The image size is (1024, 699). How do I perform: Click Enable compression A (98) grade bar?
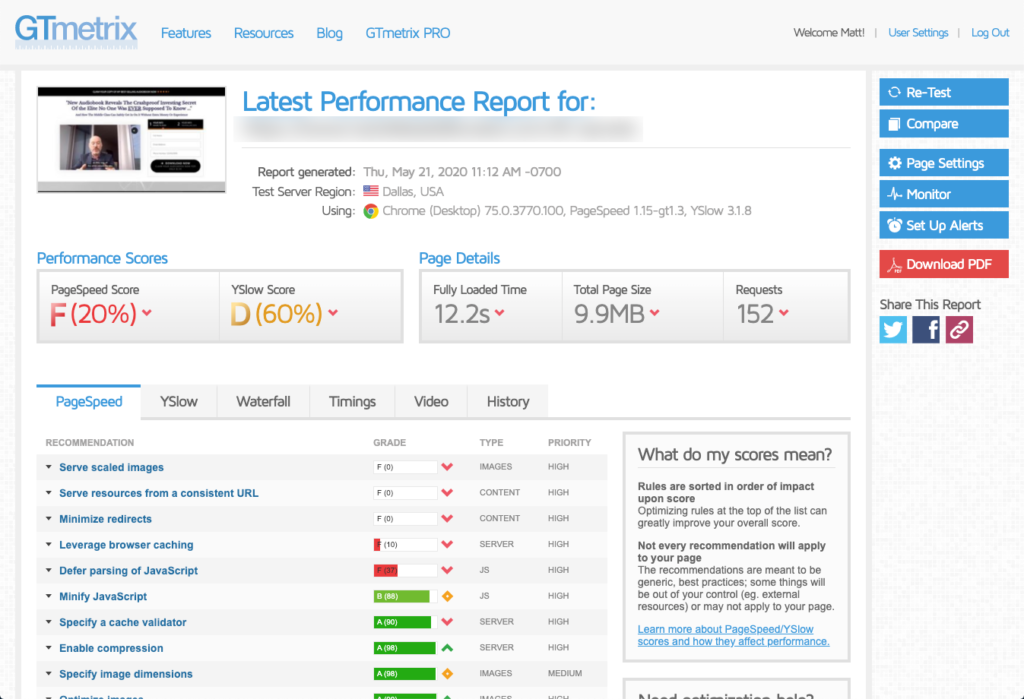coord(405,647)
